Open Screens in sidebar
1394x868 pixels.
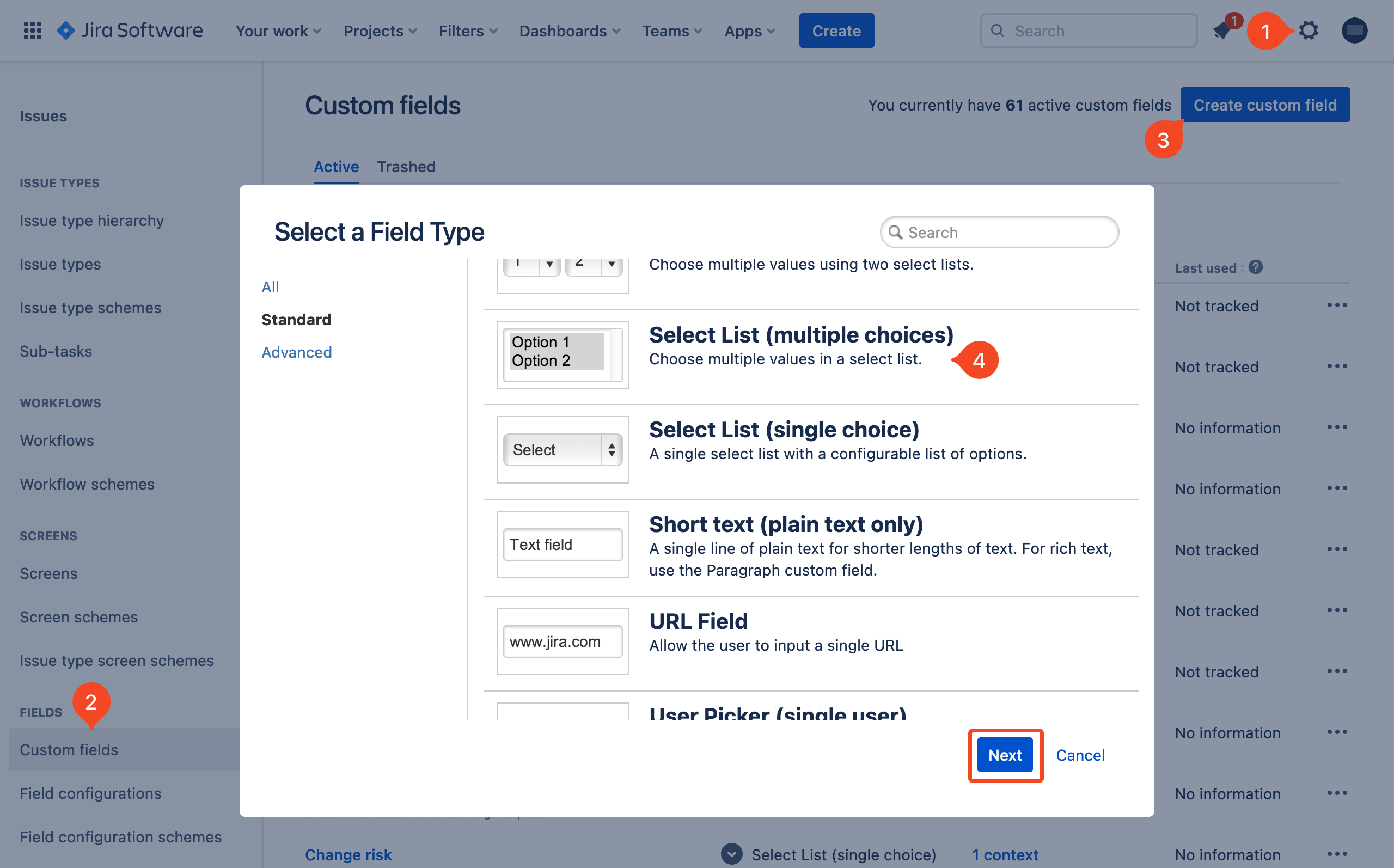pos(48,573)
